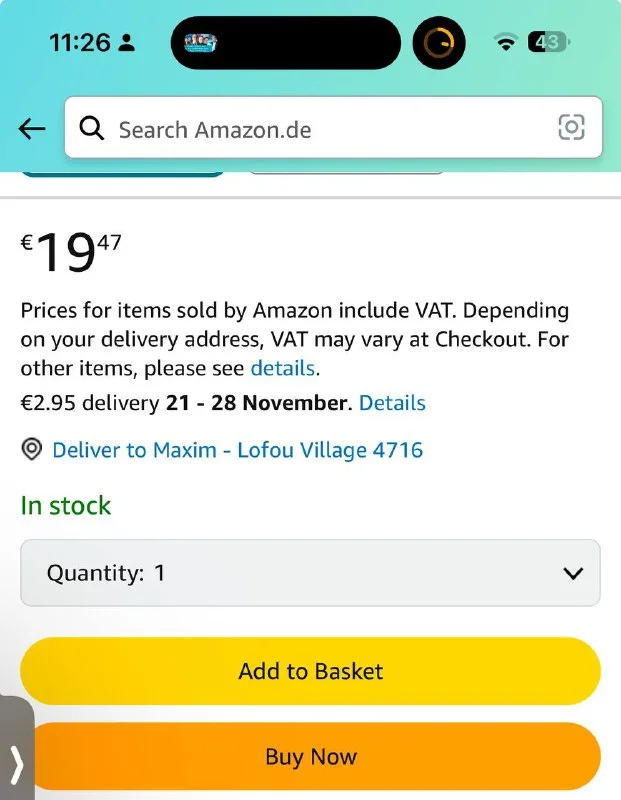Focus the Search Amazon.de field
The height and width of the screenshot is (800, 621).
coord(330,129)
